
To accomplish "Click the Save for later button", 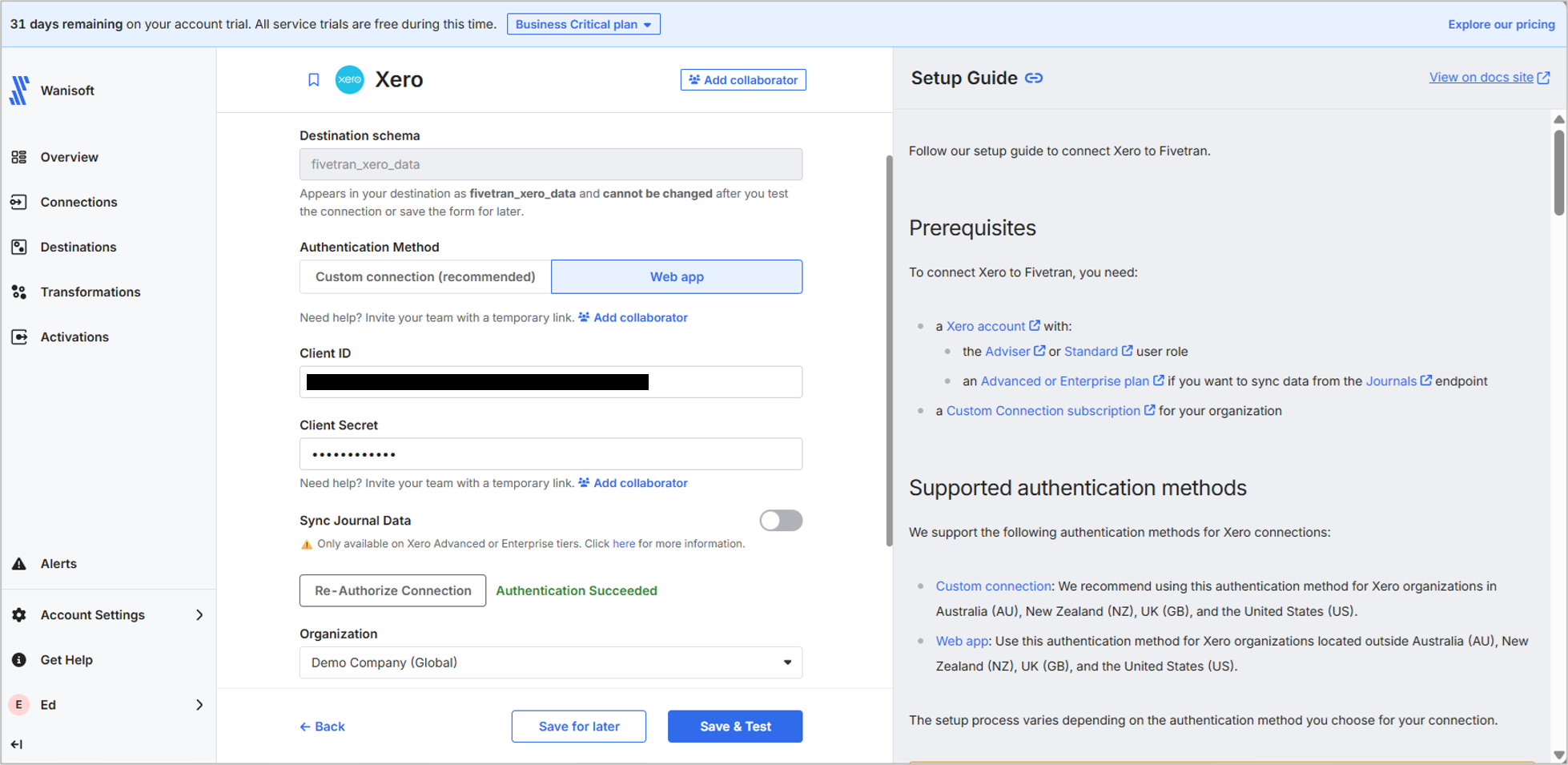I will 579,727.
